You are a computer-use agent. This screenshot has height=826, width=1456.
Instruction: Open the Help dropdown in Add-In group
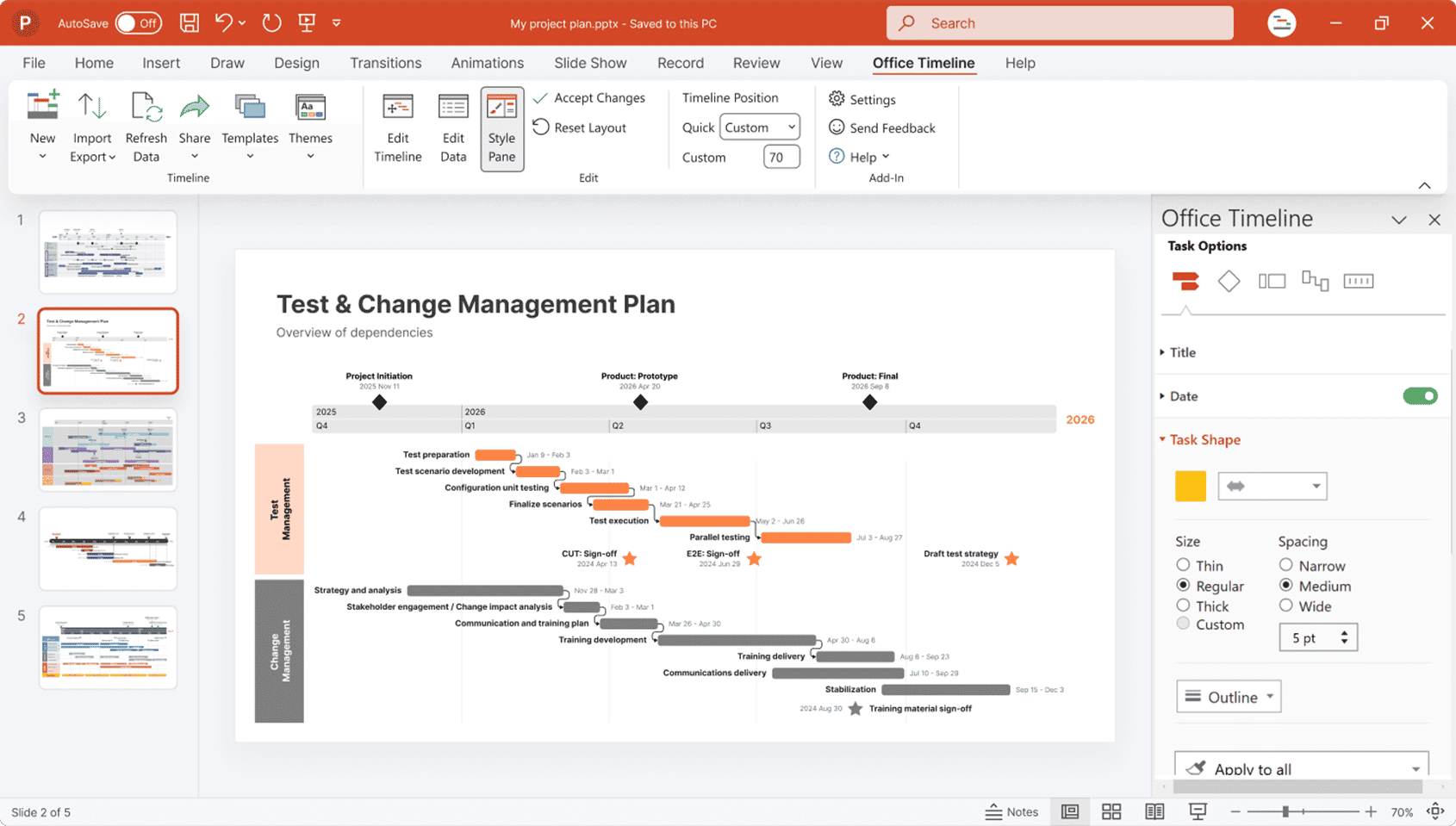860,157
